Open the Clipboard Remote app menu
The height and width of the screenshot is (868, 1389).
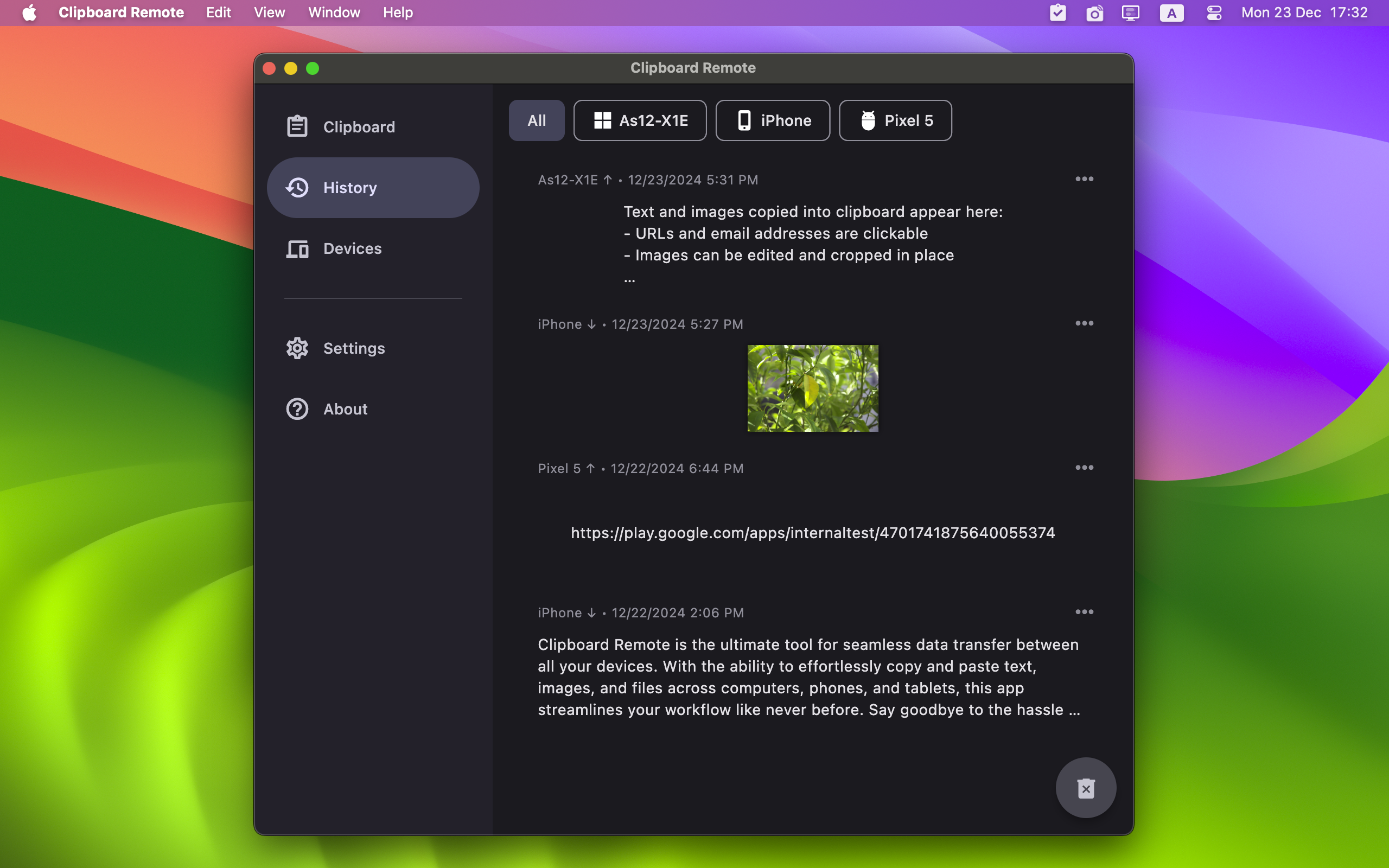(121, 12)
